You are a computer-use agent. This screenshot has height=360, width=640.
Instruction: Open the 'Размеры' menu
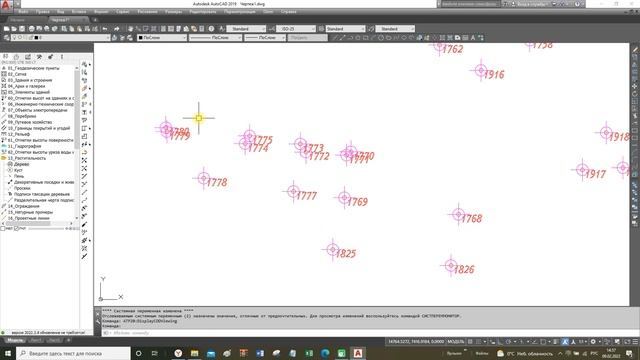(x=173, y=12)
